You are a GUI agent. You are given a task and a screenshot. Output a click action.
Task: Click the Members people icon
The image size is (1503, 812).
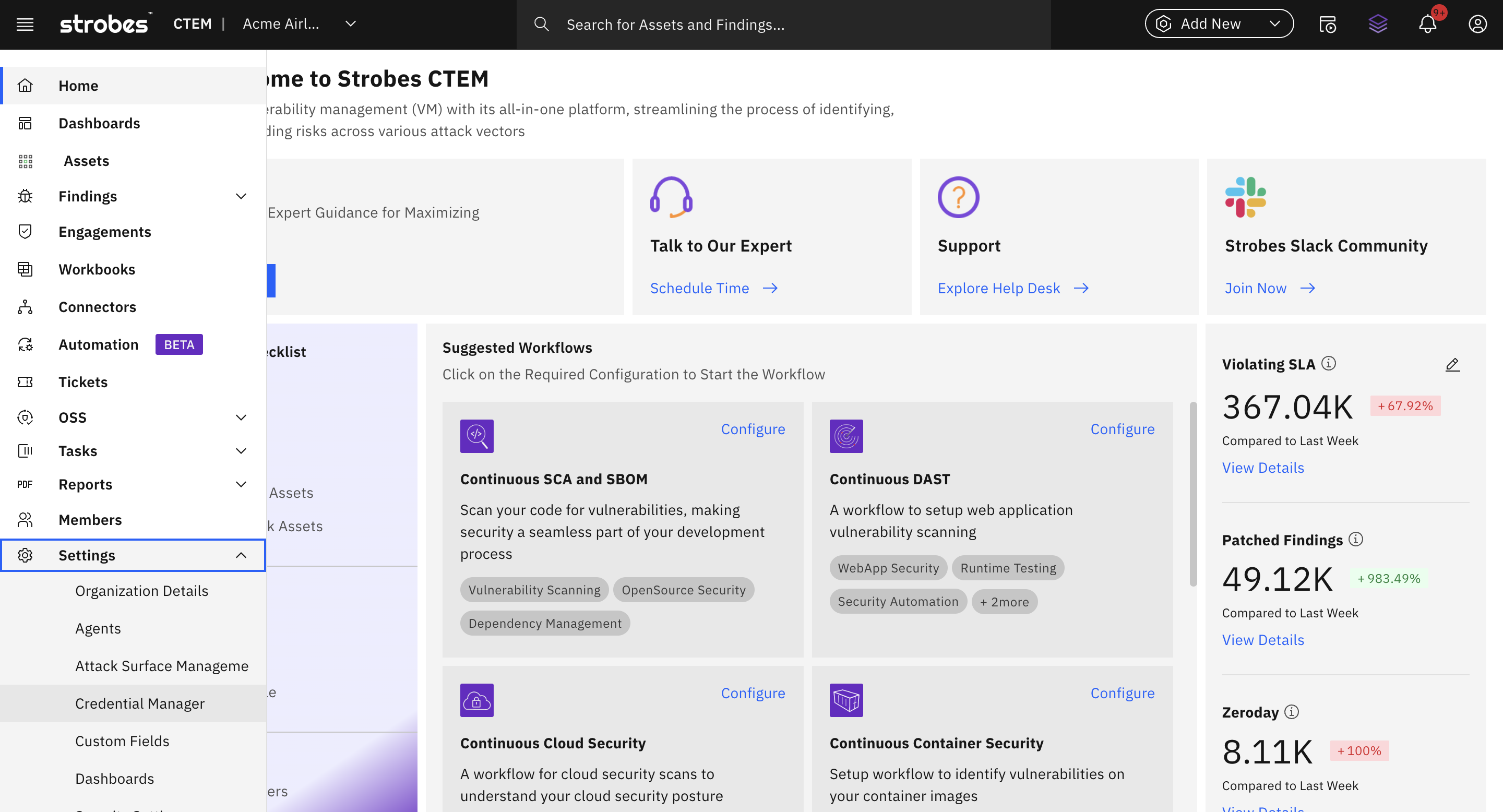click(x=25, y=520)
